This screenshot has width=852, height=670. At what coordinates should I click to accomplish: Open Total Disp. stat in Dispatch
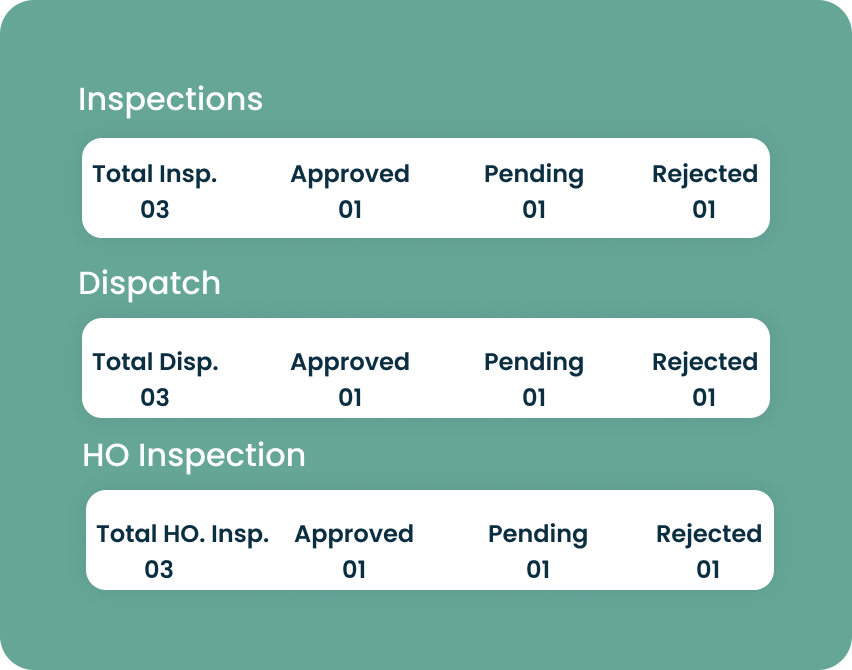pyautogui.click(x=155, y=362)
